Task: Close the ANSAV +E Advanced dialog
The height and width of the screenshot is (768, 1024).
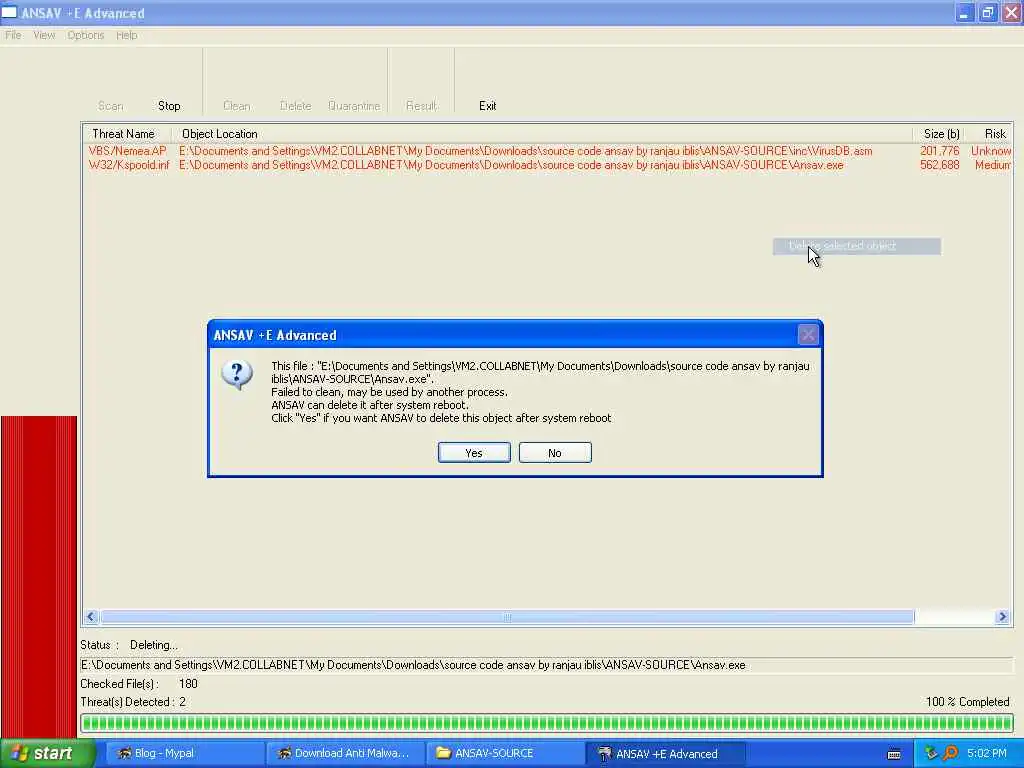Action: 808,335
